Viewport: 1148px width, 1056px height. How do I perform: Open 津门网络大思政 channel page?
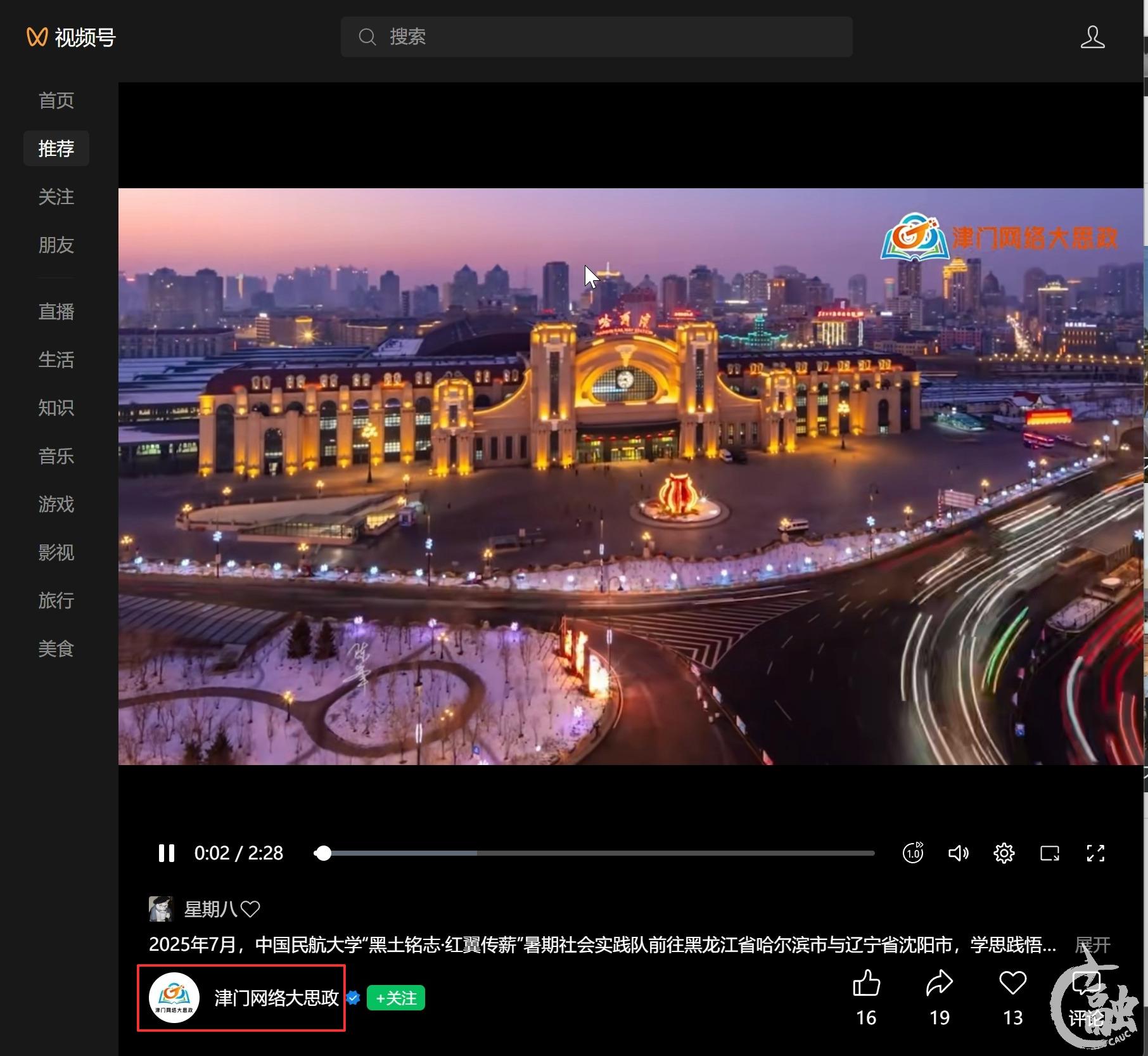click(x=276, y=998)
